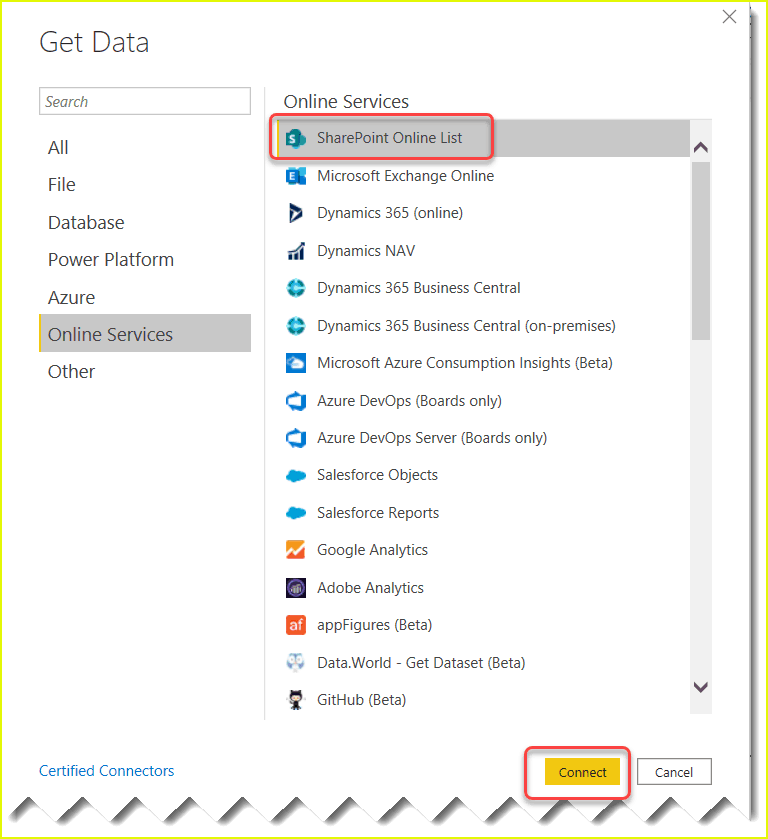The width and height of the screenshot is (768, 839).
Task: Click the Dynamics 365 Business Central icon
Action: 295,288
